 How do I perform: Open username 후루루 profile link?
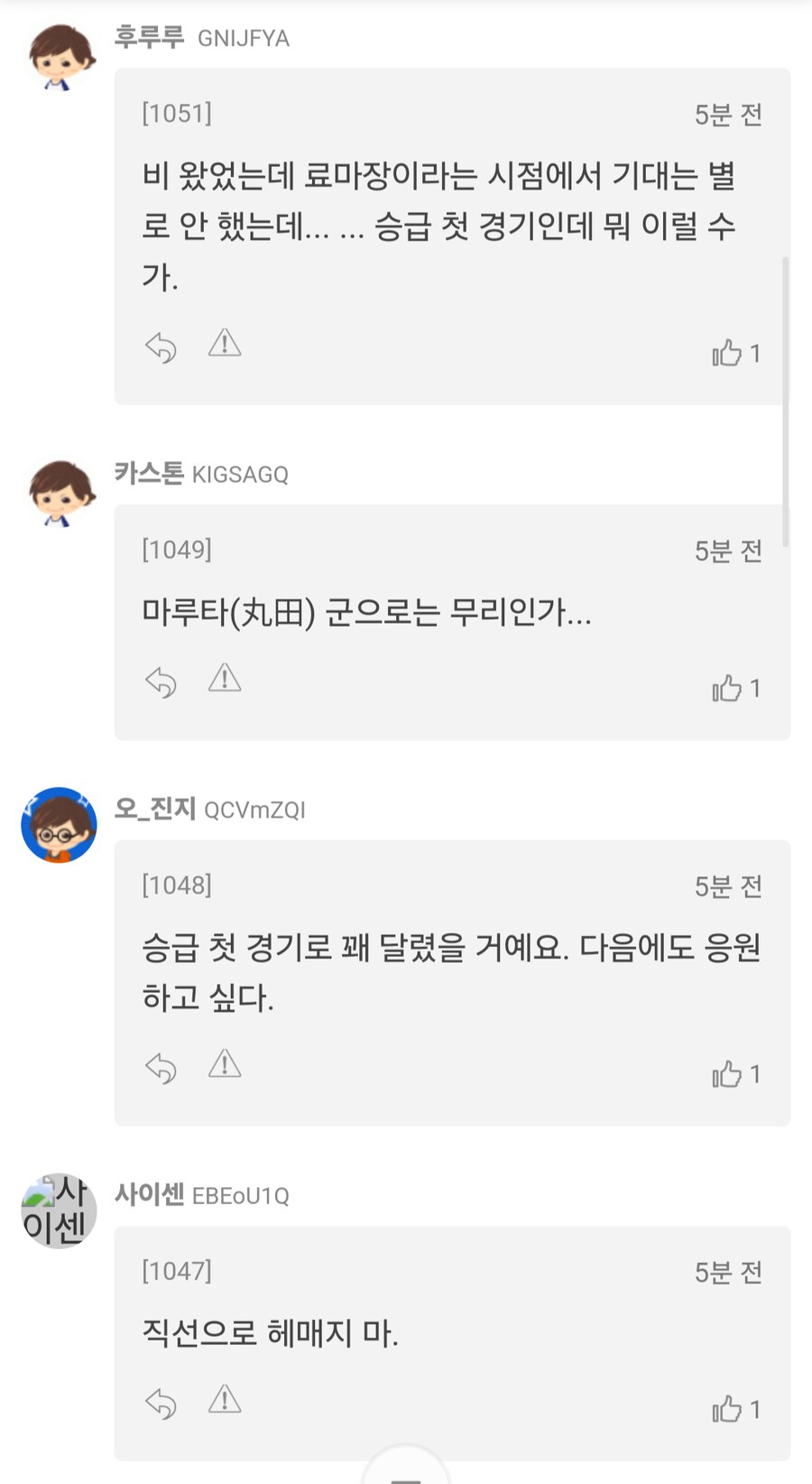(149, 37)
